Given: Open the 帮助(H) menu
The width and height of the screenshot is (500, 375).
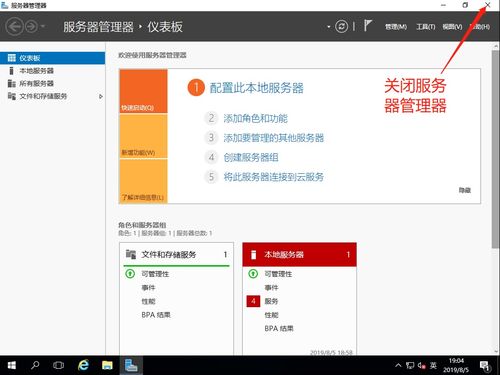Looking at the screenshot, I should (x=480, y=27).
